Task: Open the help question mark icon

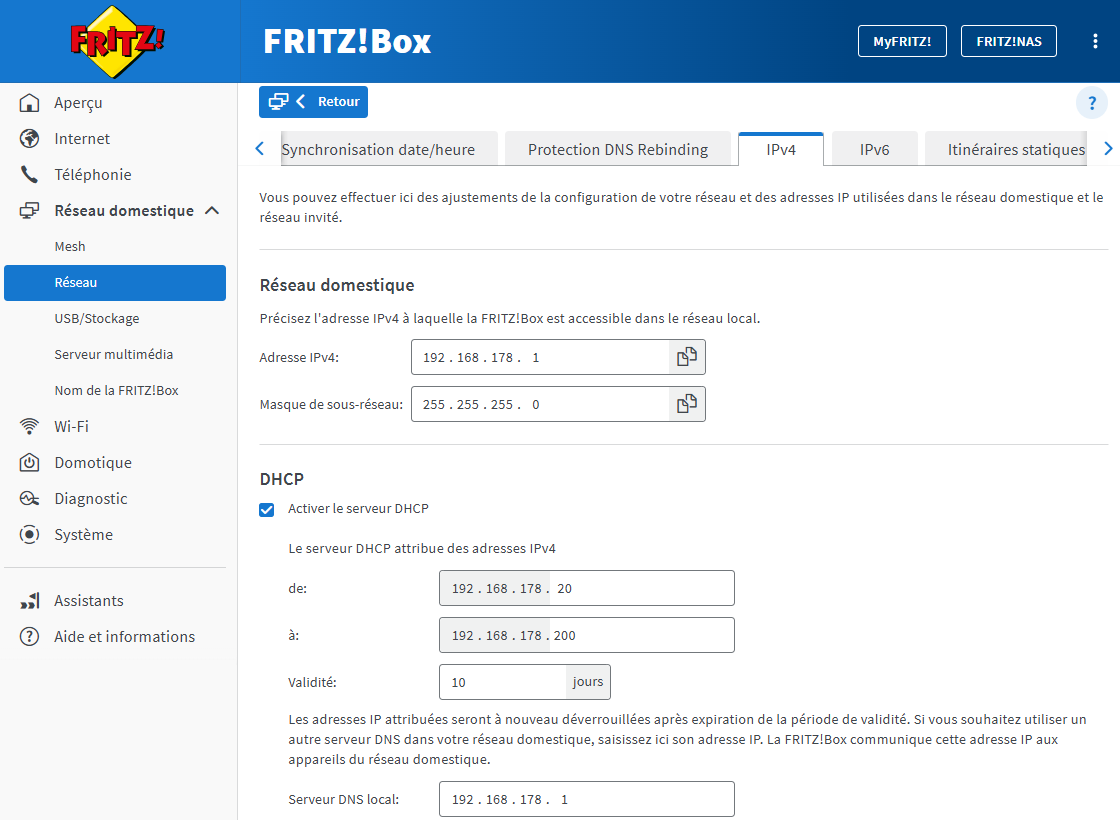Action: pos(1091,103)
